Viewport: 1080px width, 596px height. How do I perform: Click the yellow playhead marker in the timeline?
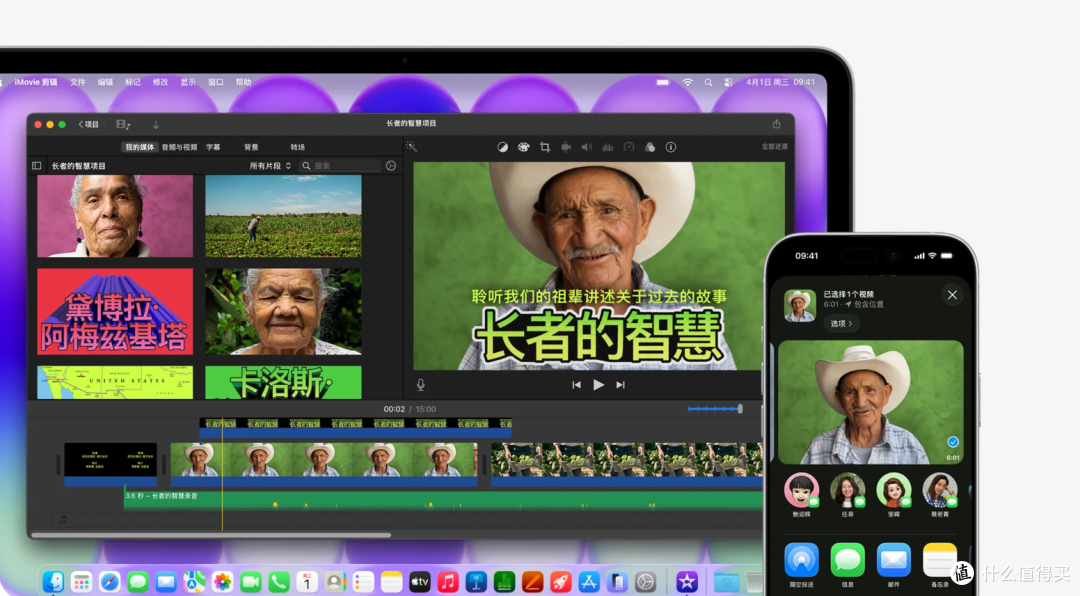pos(222,474)
